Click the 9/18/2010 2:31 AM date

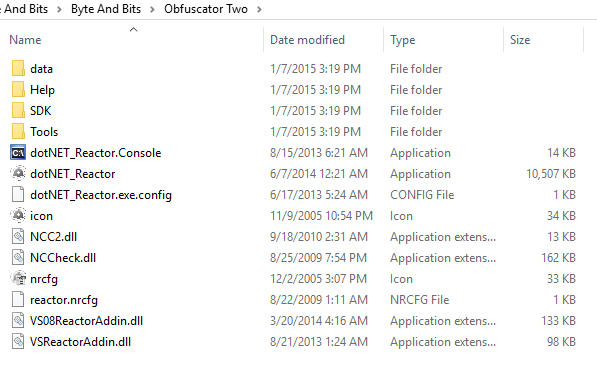319,237
